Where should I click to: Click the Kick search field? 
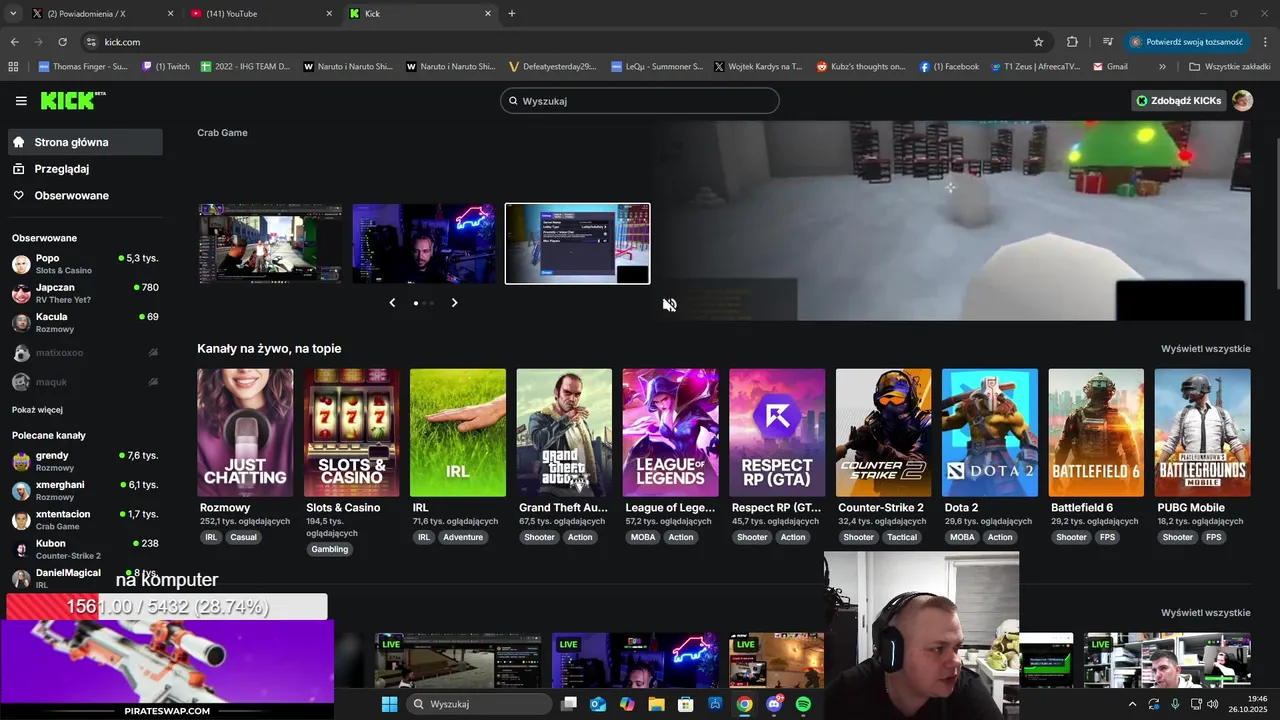(640, 100)
